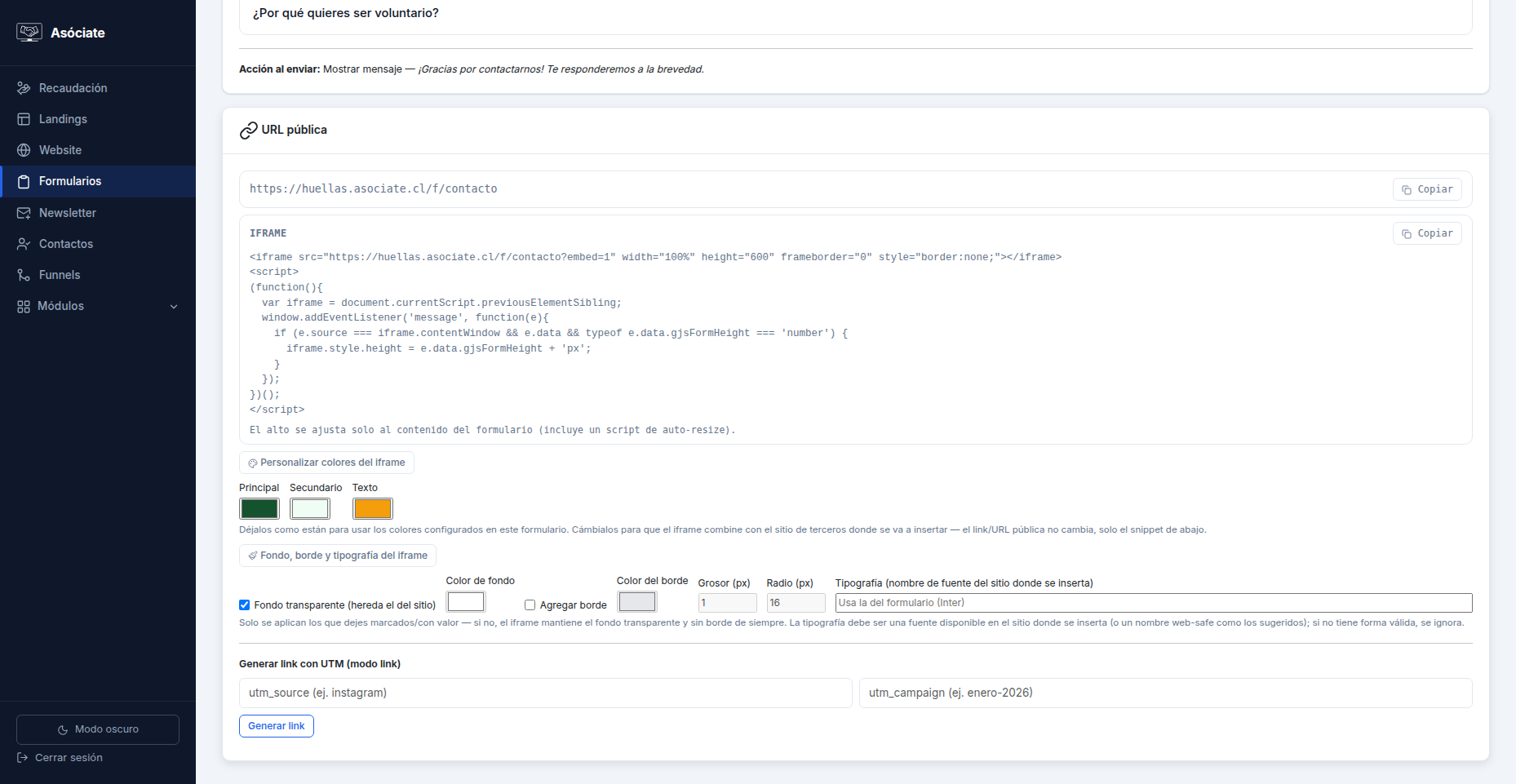Image resolution: width=1516 pixels, height=784 pixels.
Task: Click the Recaudación sidebar icon
Action: pos(24,88)
